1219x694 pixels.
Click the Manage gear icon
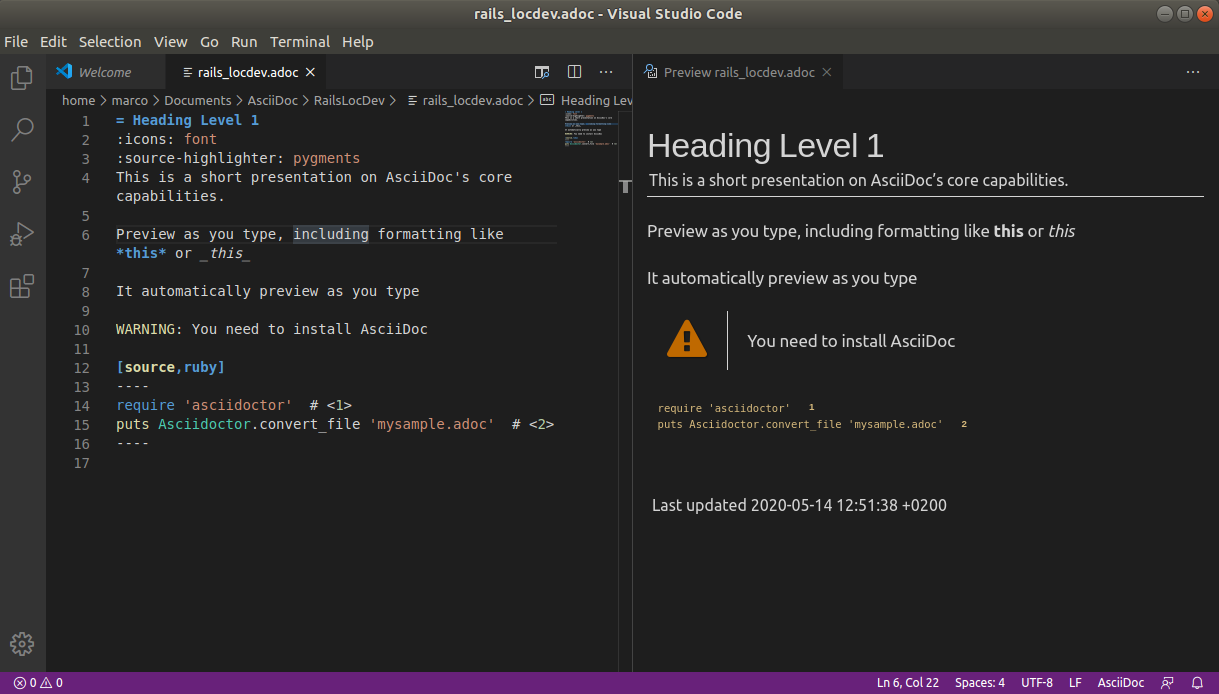point(21,644)
